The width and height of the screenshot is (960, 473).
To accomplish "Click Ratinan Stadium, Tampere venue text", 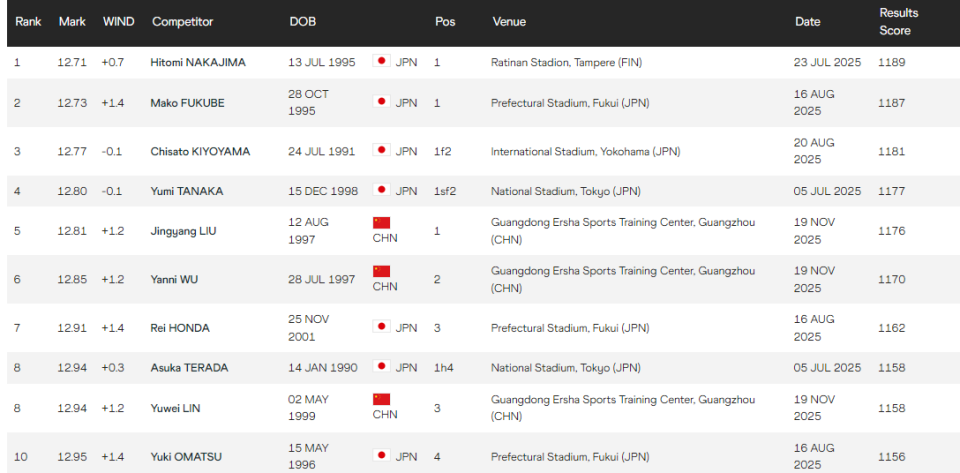I will 566,62.
